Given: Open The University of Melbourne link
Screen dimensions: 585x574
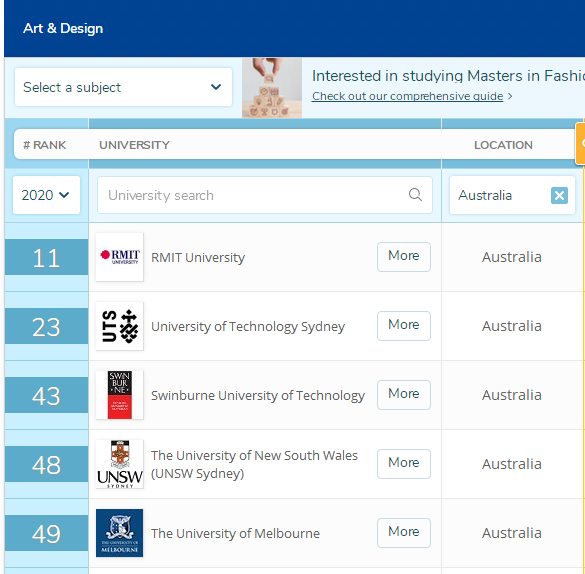Looking at the screenshot, I should [235, 533].
